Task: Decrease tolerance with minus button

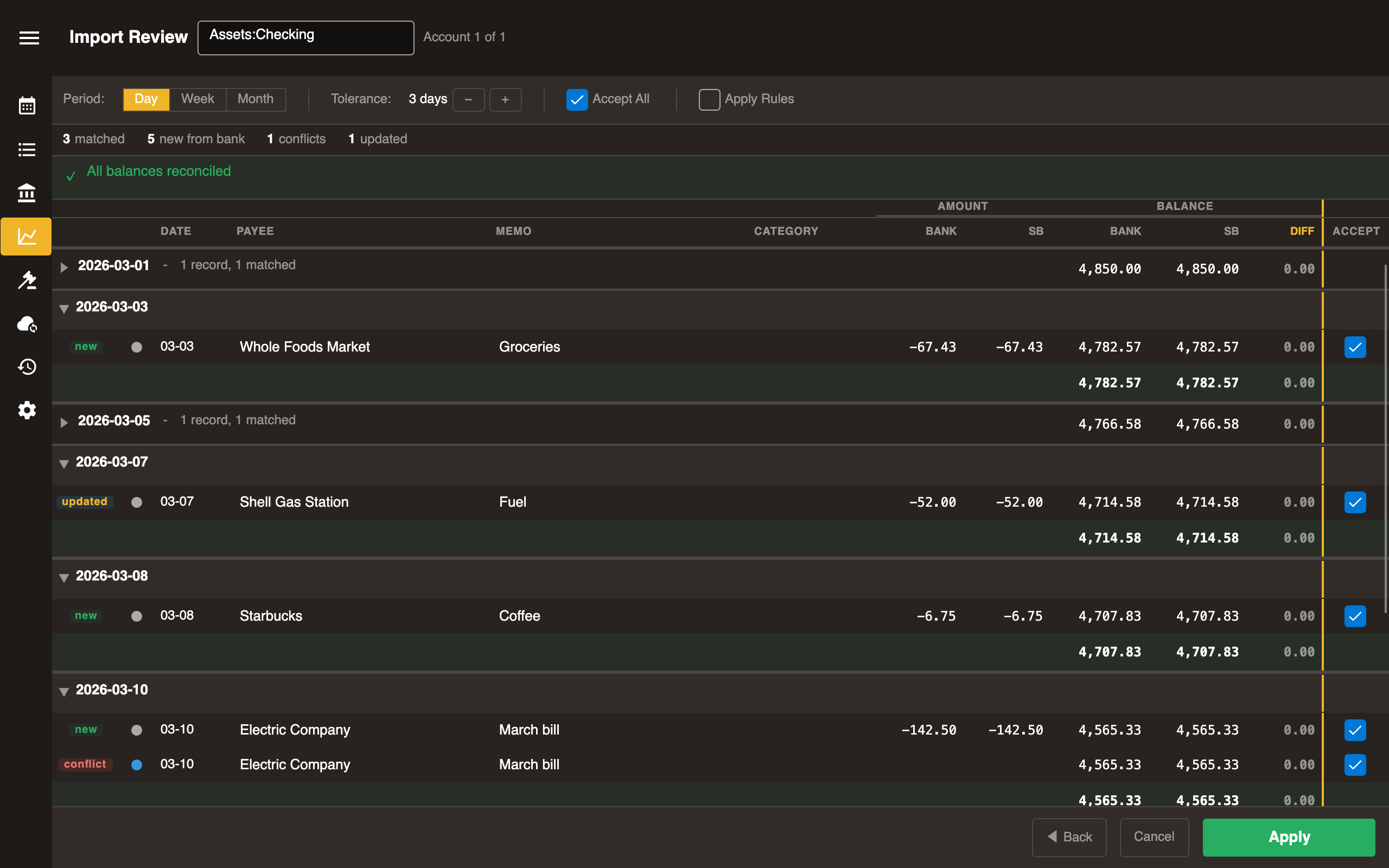Action: [468, 100]
